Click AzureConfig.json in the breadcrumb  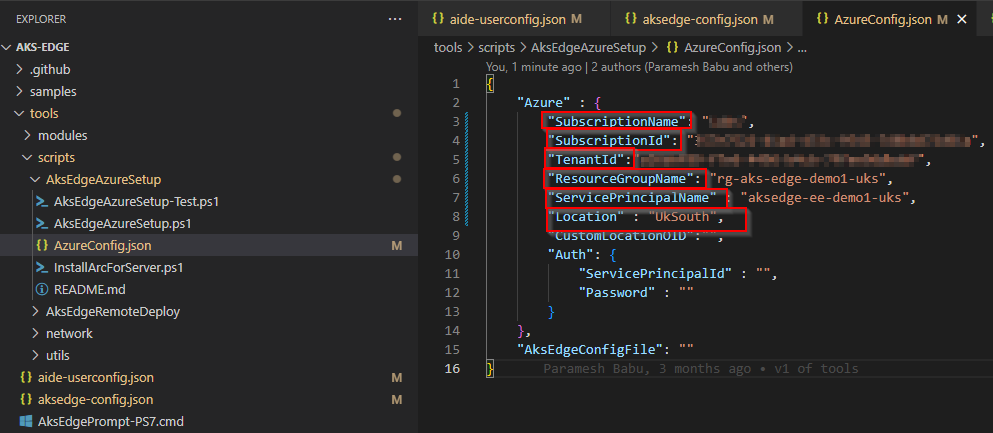pos(733,47)
